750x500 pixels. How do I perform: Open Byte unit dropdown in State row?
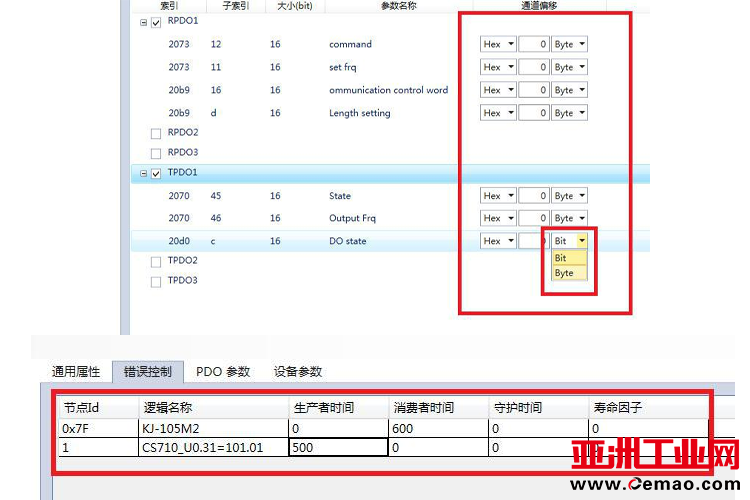click(x=569, y=196)
